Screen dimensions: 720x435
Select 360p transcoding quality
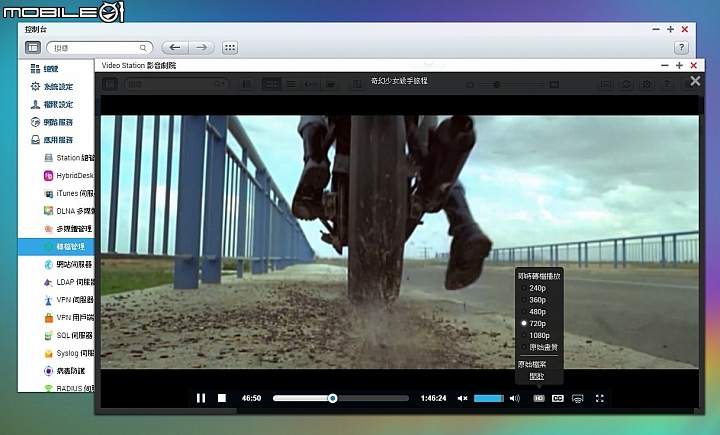click(x=534, y=300)
